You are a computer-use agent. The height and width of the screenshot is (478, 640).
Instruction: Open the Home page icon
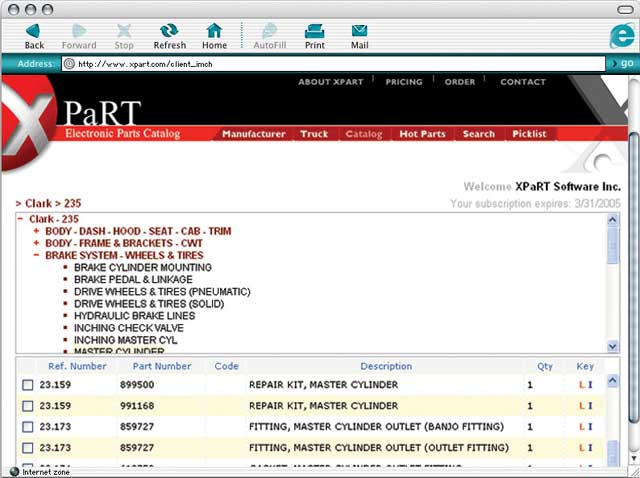[x=214, y=31]
